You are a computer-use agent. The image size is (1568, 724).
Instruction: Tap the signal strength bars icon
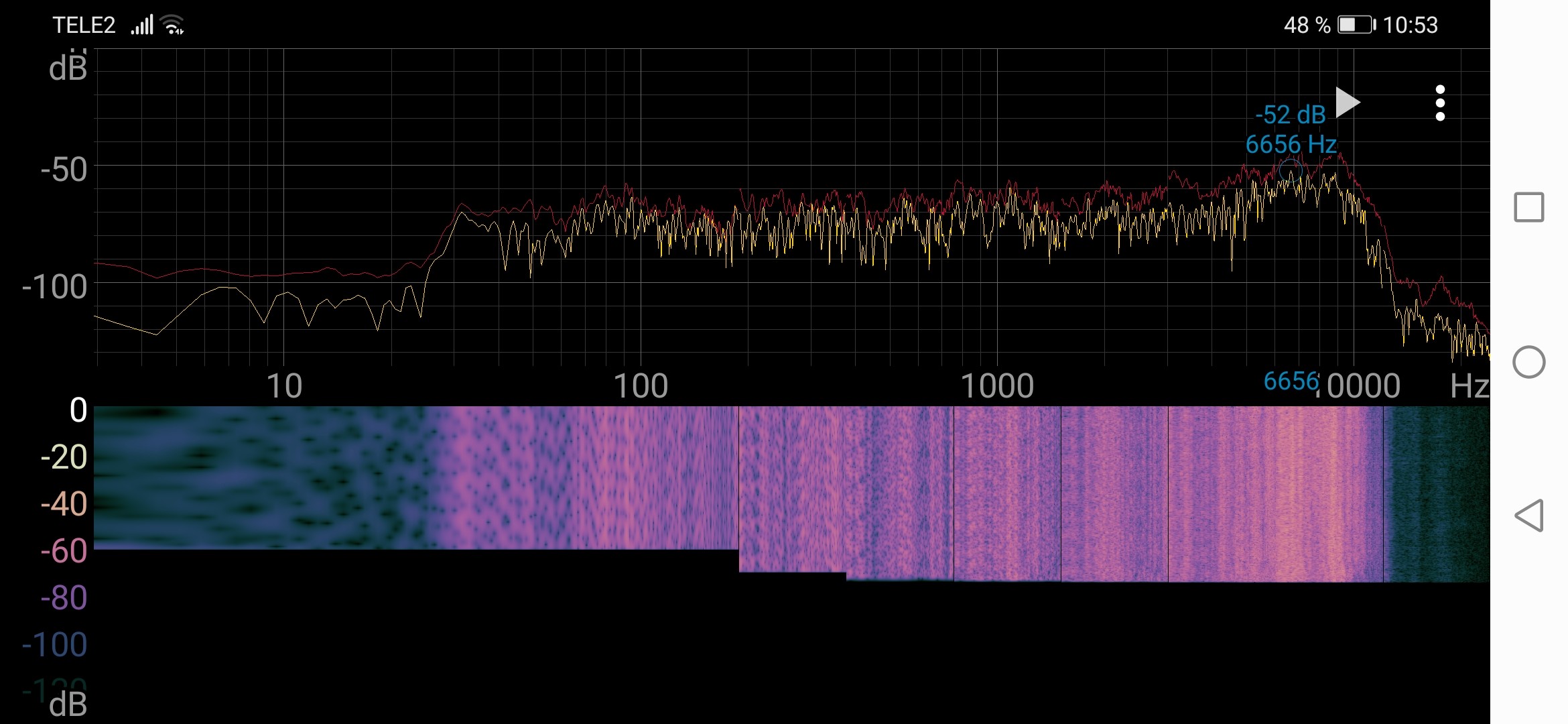[142, 25]
